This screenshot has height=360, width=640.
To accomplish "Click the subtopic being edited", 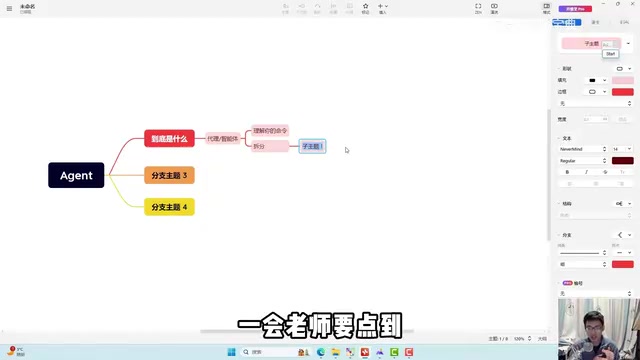I will pos(312,146).
